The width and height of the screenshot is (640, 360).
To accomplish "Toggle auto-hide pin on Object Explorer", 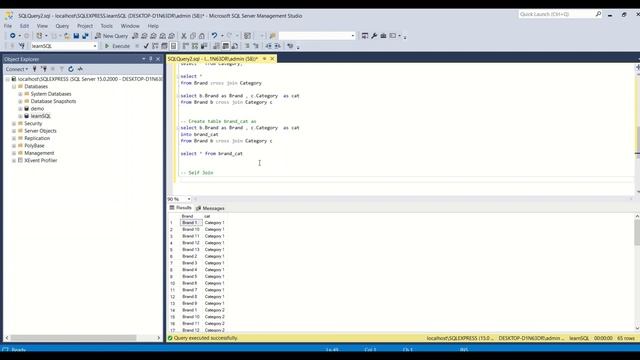I will click(151, 59).
